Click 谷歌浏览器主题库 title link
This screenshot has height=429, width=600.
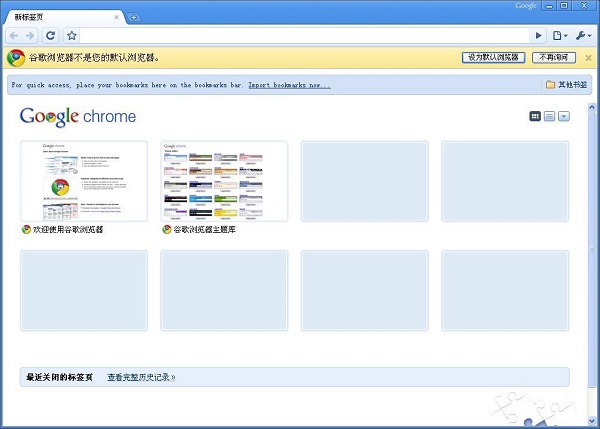204,230
